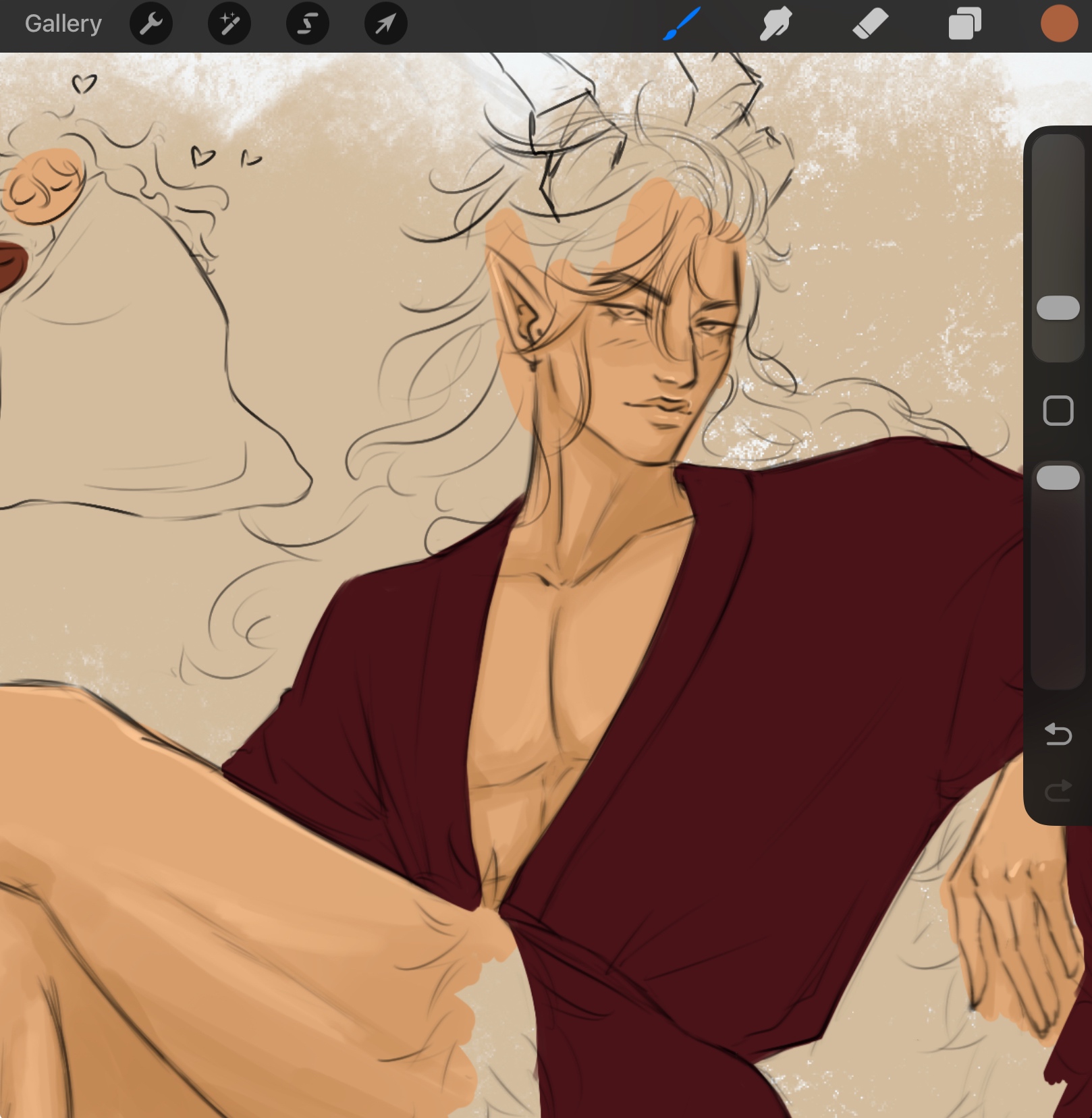Activate the Selection tool
The height and width of the screenshot is (1118, 1092).
(x=308, y=24)
